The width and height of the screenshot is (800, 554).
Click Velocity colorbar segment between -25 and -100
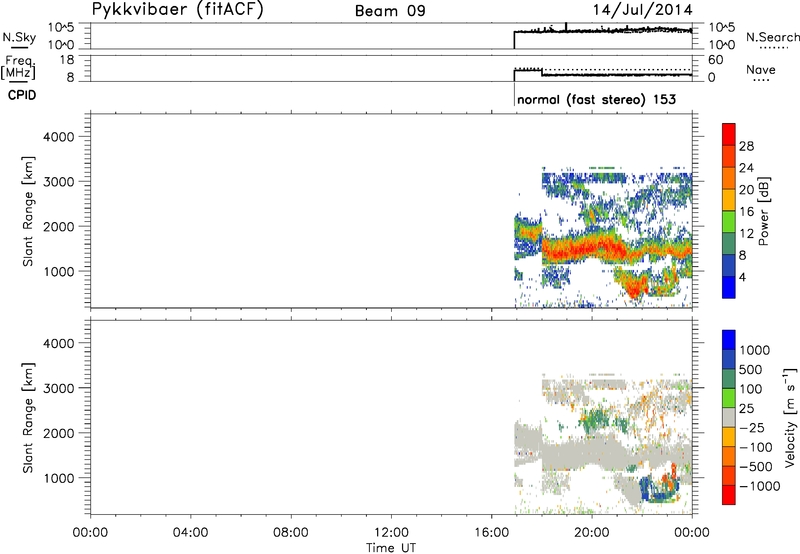pyautogui.click(x=729, y=437)
